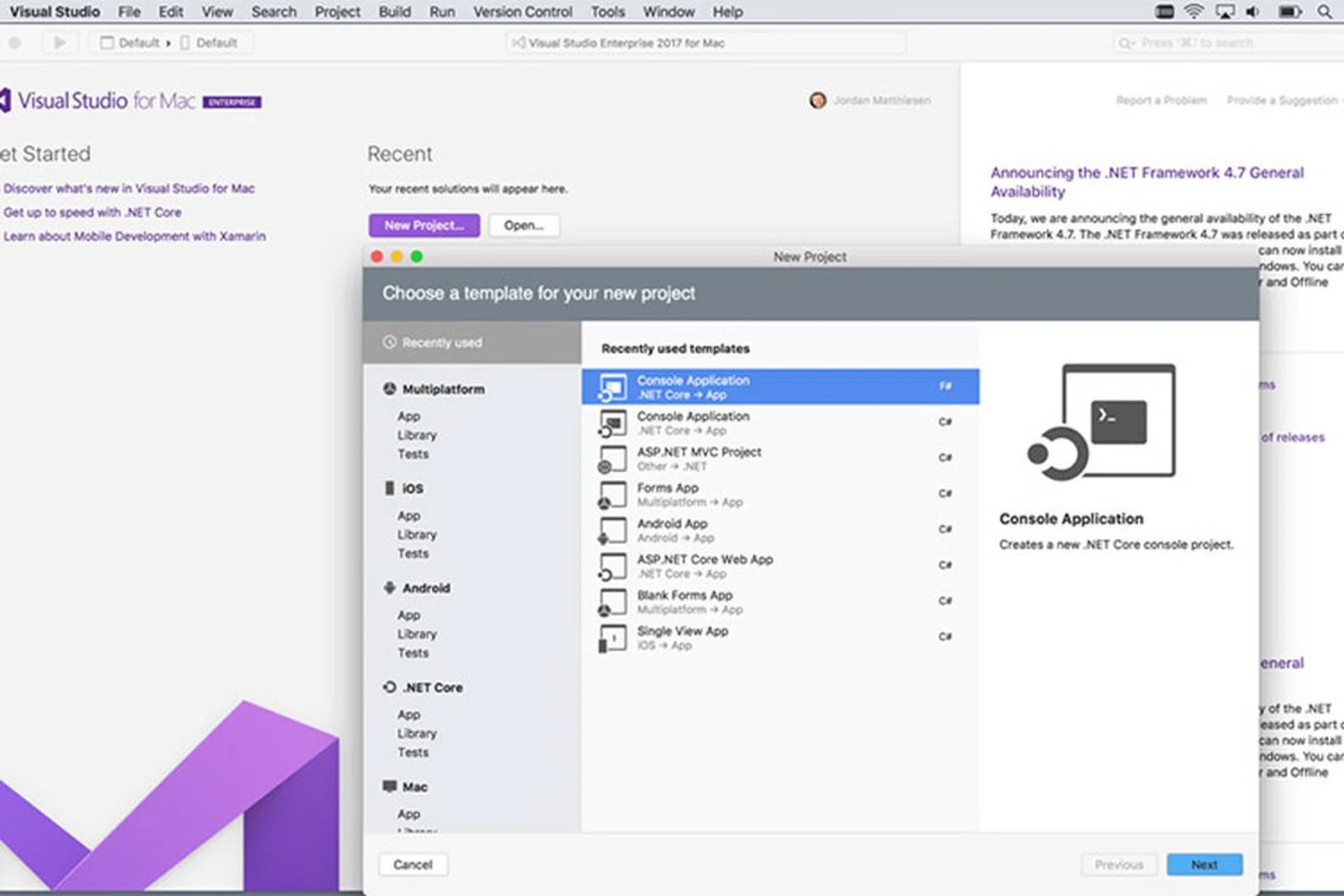Open the Build menu
Image resolution: width=1344 pixels, height=896 pixels.
[x=394, y=12]
